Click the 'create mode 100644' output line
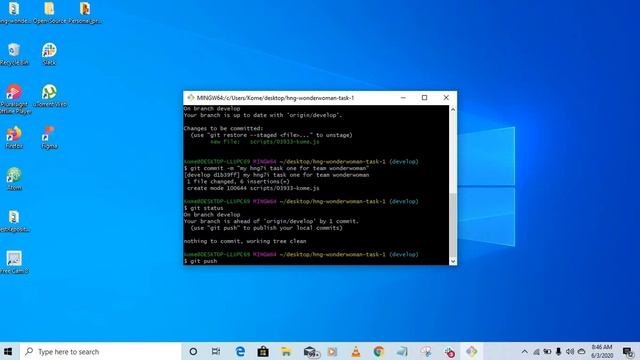Screen dimensions: 640x360 (253, 188)
